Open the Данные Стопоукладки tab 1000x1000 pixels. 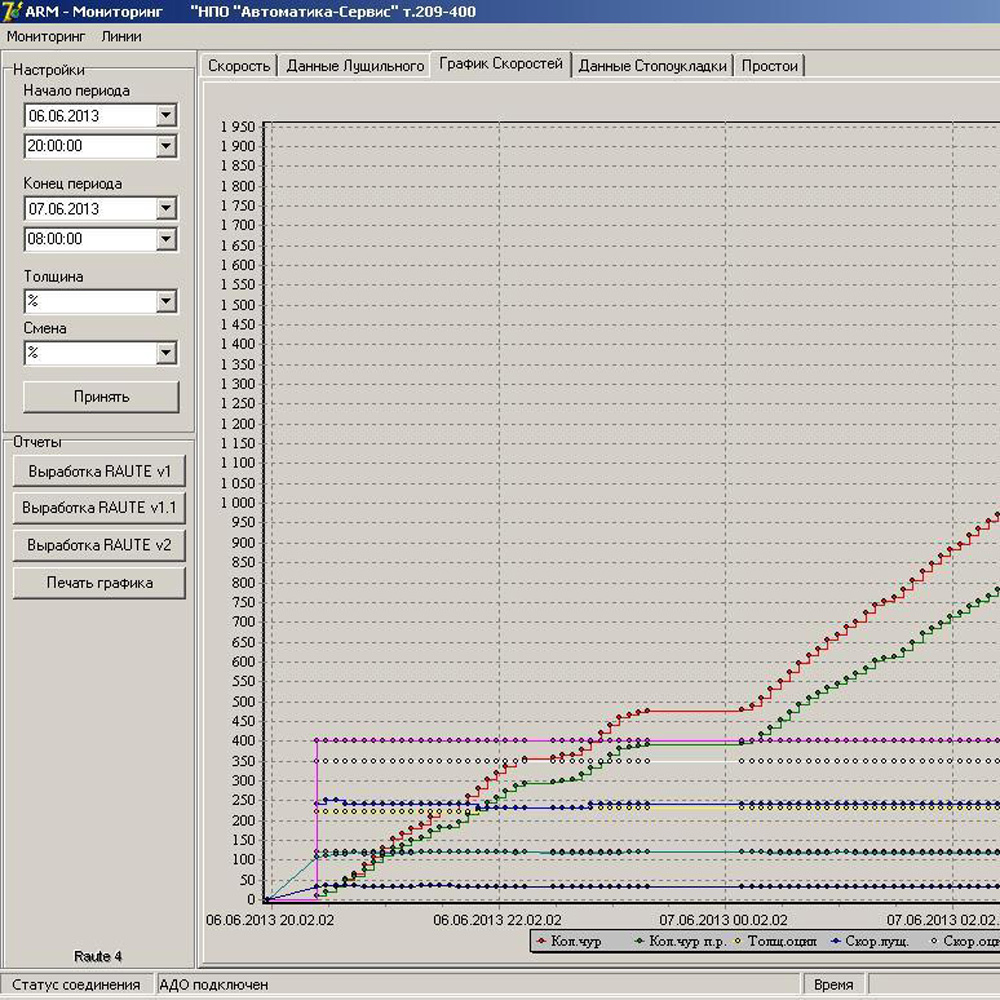click(x=652, y=66)
